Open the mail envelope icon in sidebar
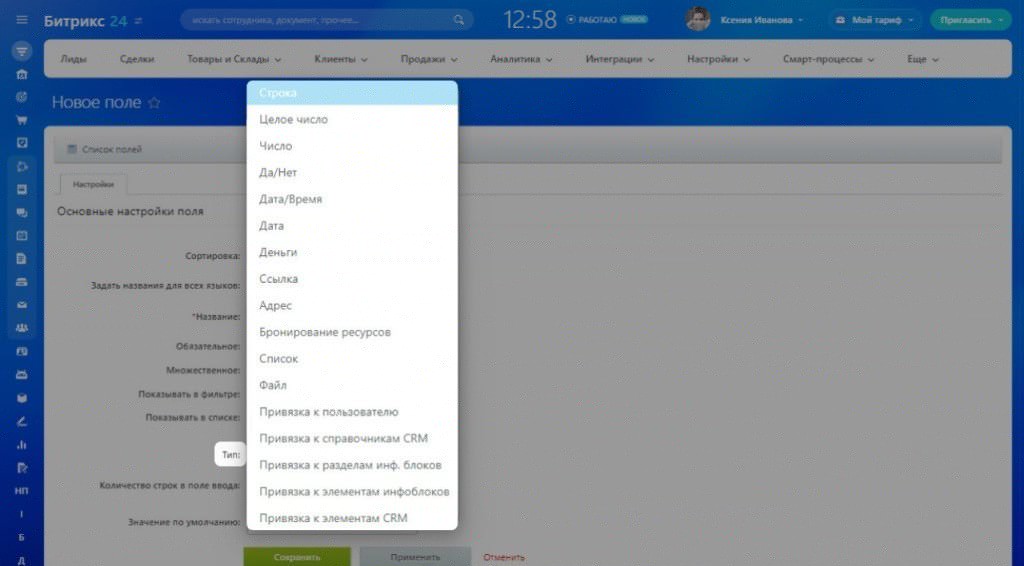1024x566 pixels. [x=22, y=305]
